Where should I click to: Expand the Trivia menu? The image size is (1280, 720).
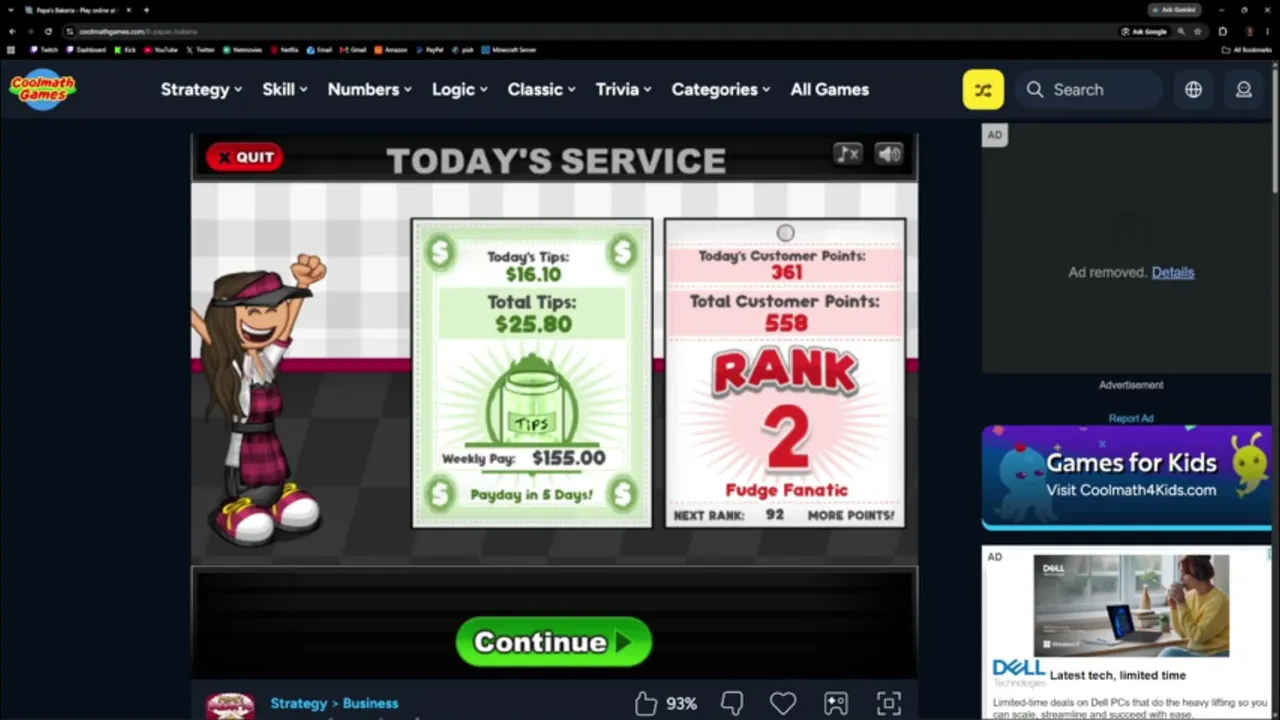624,89
